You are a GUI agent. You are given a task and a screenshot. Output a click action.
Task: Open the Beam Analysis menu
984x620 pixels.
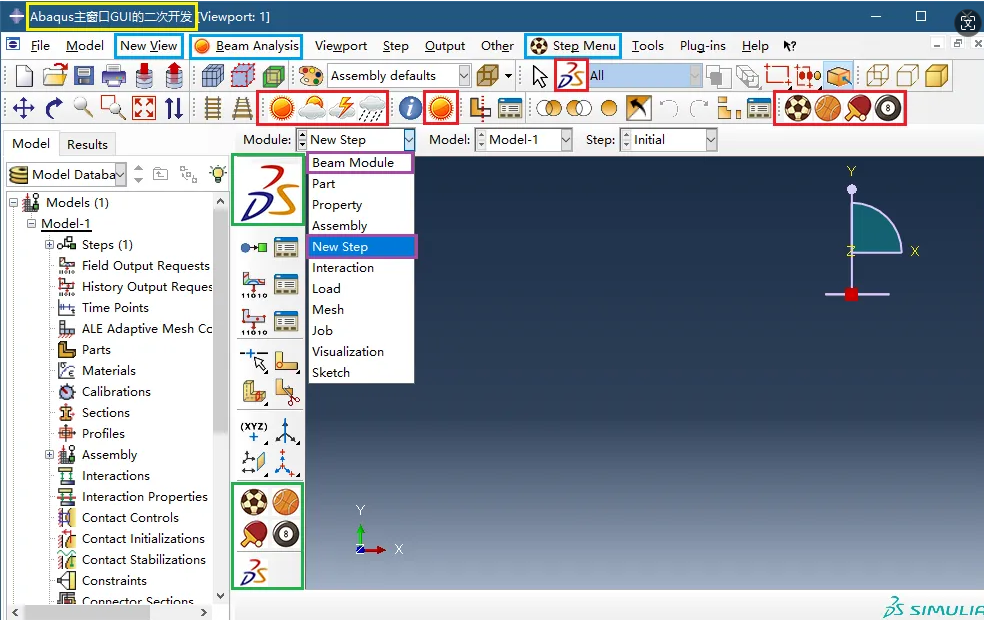[x=247, y=46]
